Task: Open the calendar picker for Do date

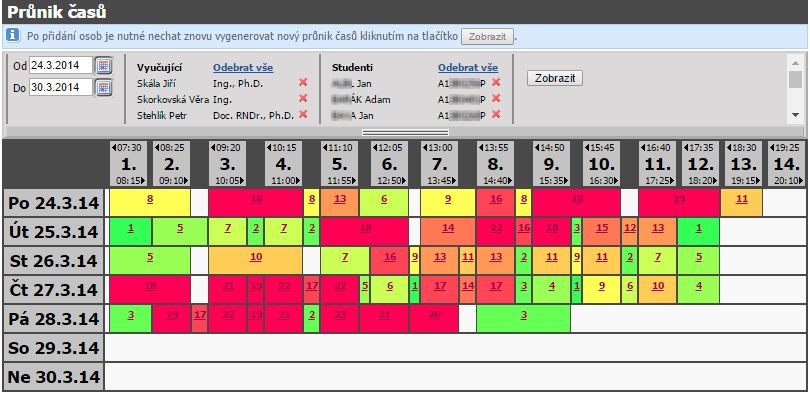Action: pos(104,87)
